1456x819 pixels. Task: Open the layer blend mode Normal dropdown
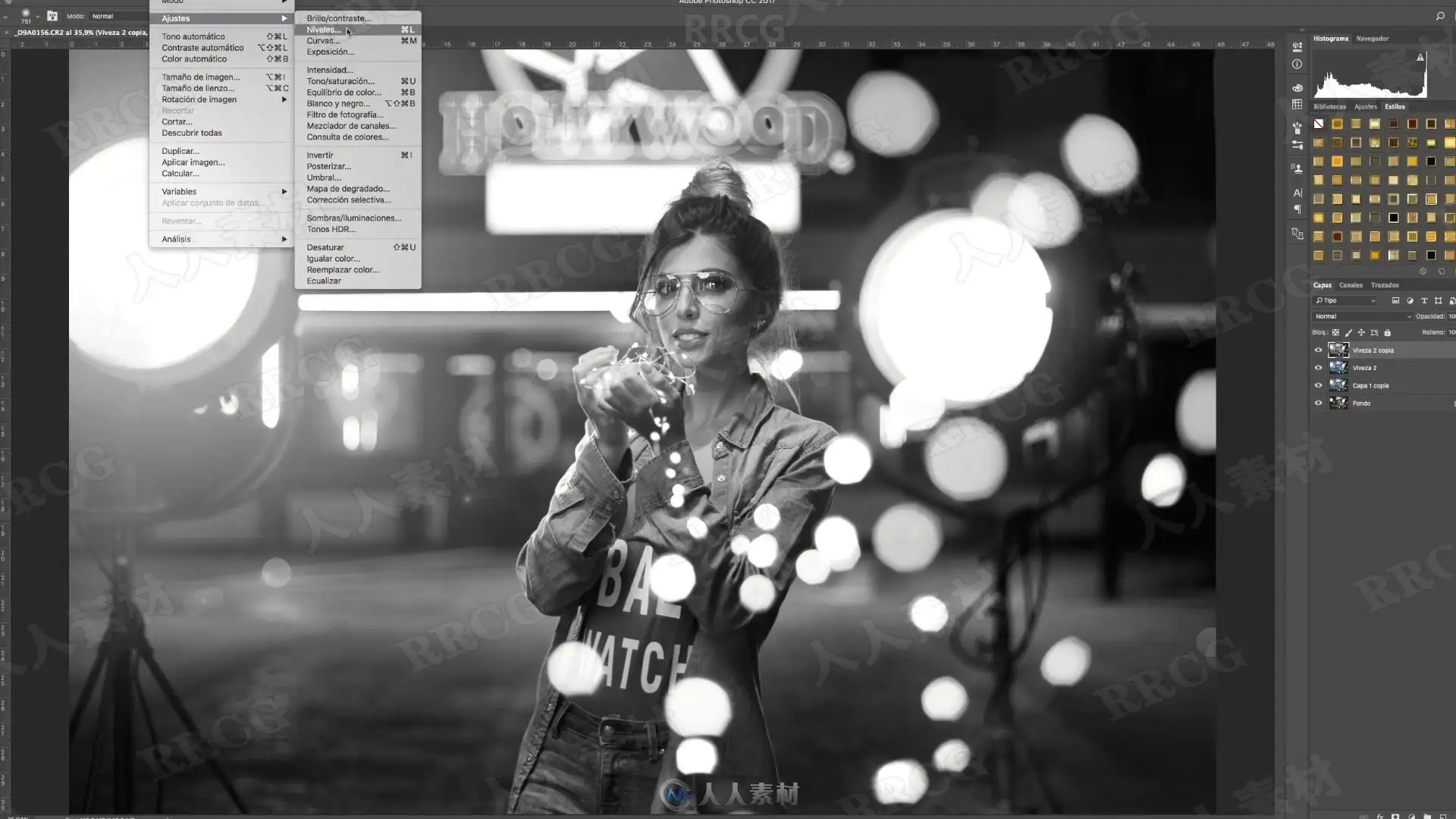coord(1362,316)
